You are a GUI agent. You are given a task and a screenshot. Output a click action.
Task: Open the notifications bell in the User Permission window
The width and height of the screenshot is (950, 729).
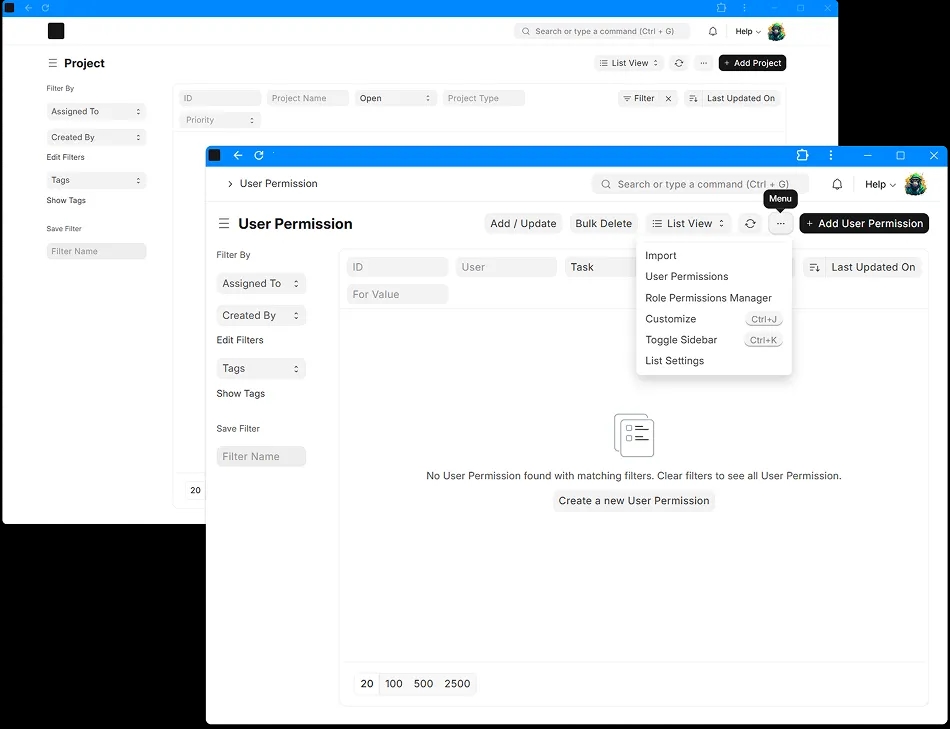point(837,184)
